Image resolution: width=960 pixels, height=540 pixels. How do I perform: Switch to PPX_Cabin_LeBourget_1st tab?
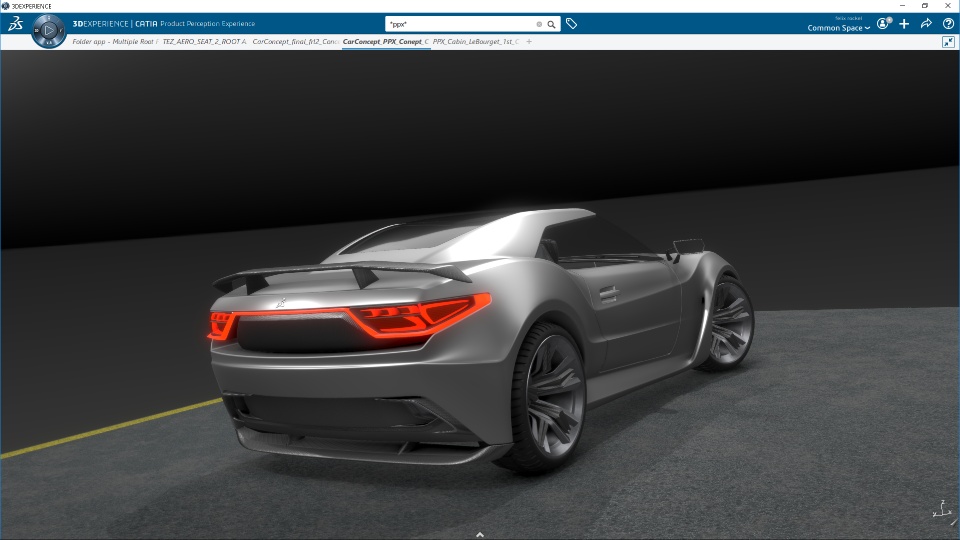[476, 42]
